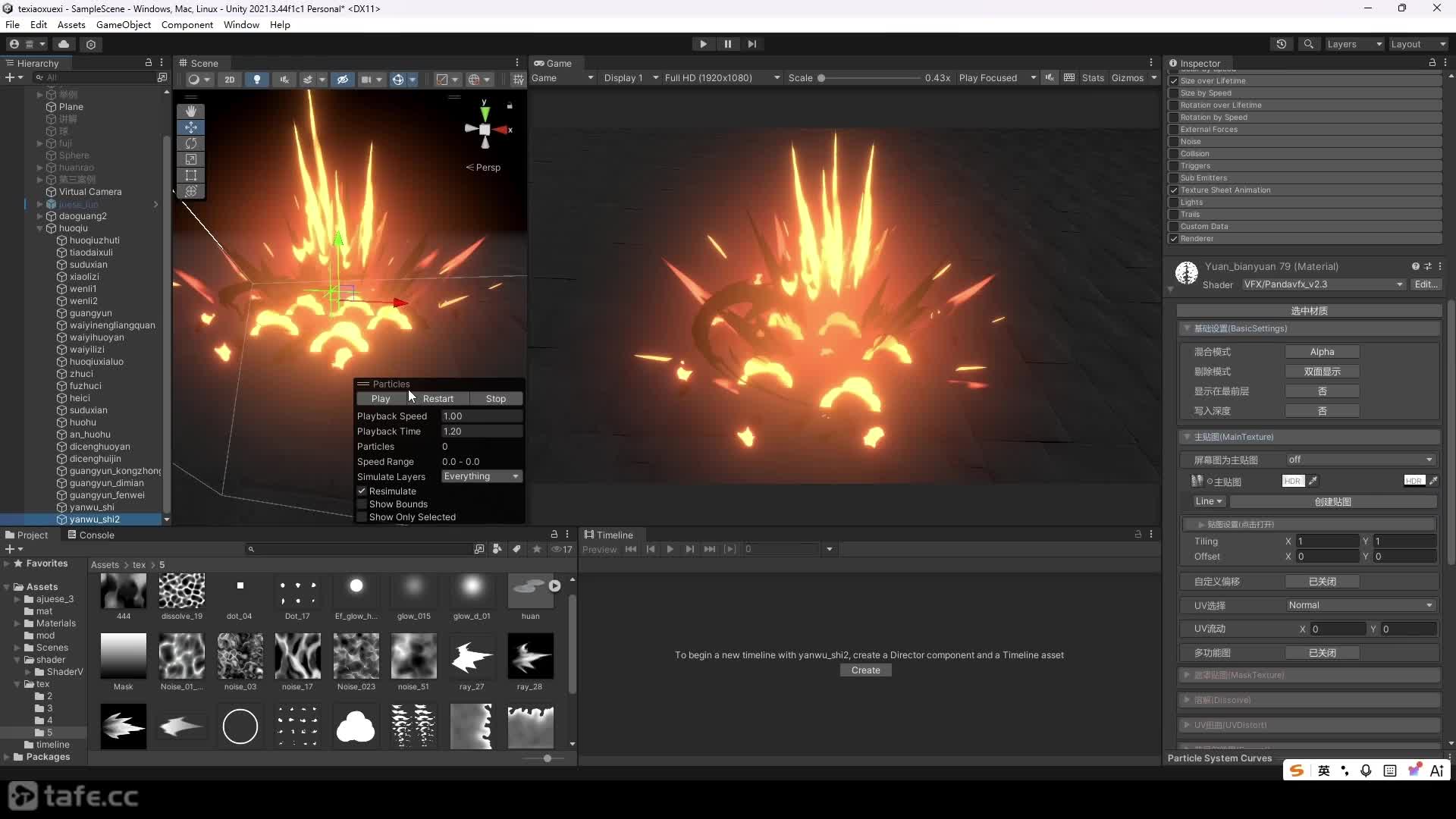The height and width of the screenshot is (819, 1456).
Task: Lock the Inspector panel
Action: coord(1432,63)
